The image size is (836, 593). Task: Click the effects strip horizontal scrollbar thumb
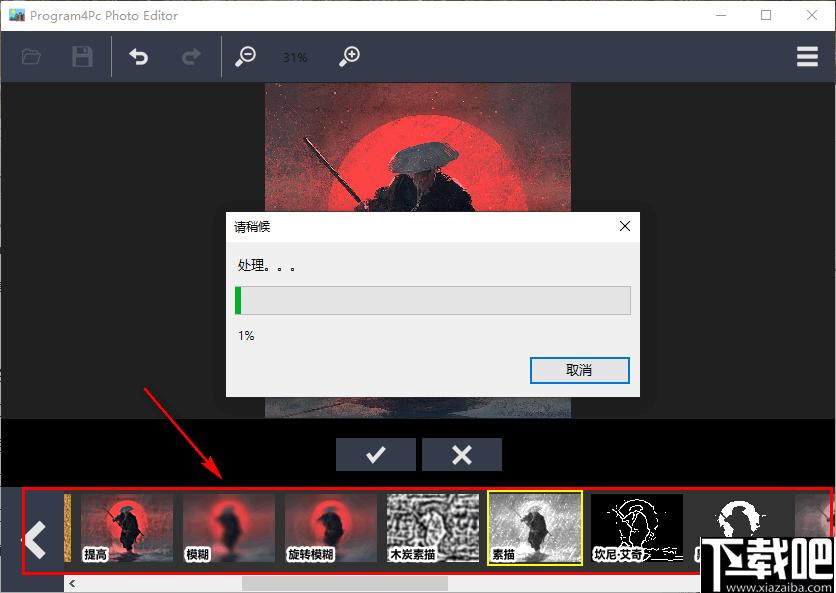pyautogui.click(x=345, y=583)
